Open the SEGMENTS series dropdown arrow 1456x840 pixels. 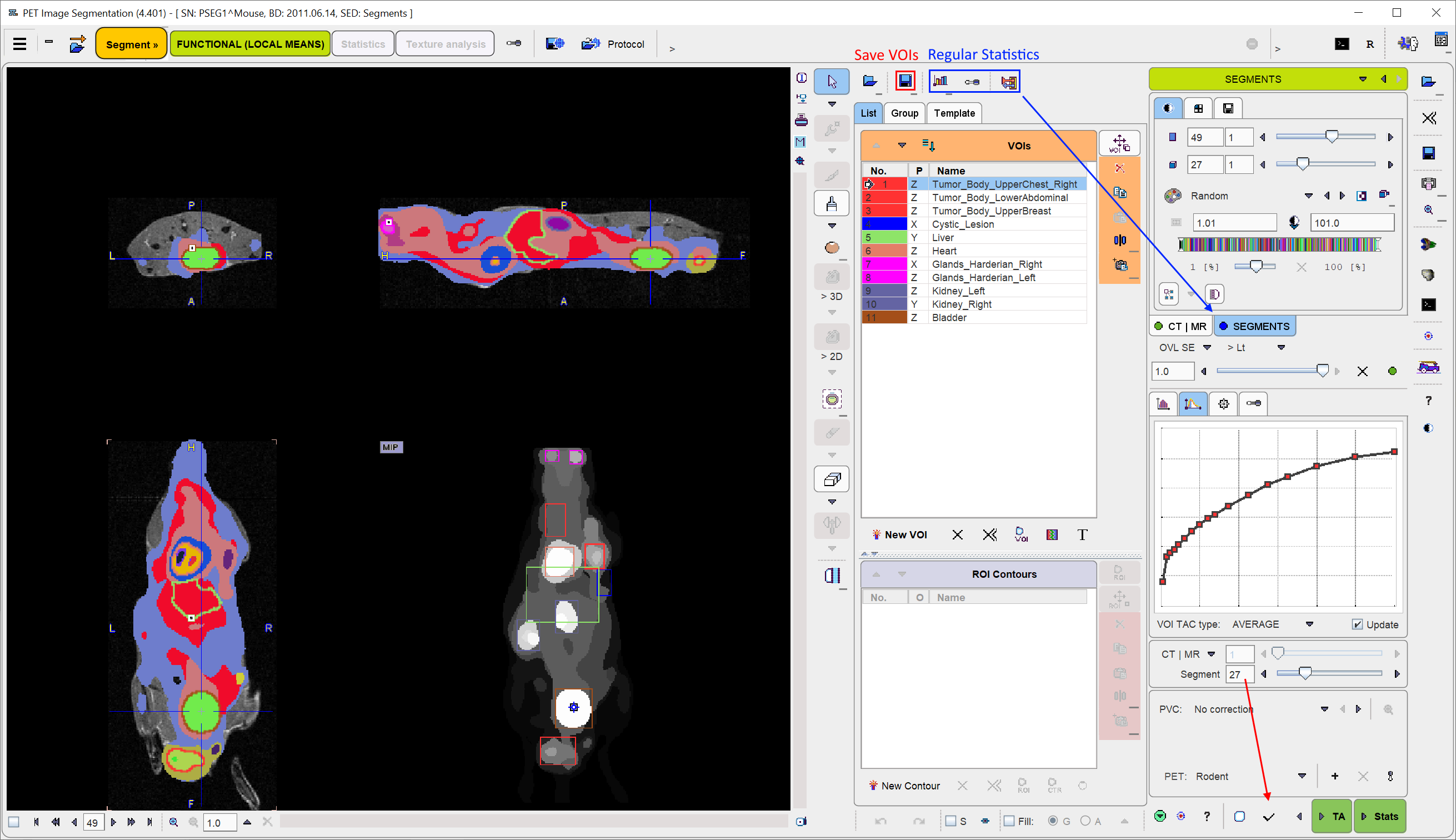tap(1362, 79)
